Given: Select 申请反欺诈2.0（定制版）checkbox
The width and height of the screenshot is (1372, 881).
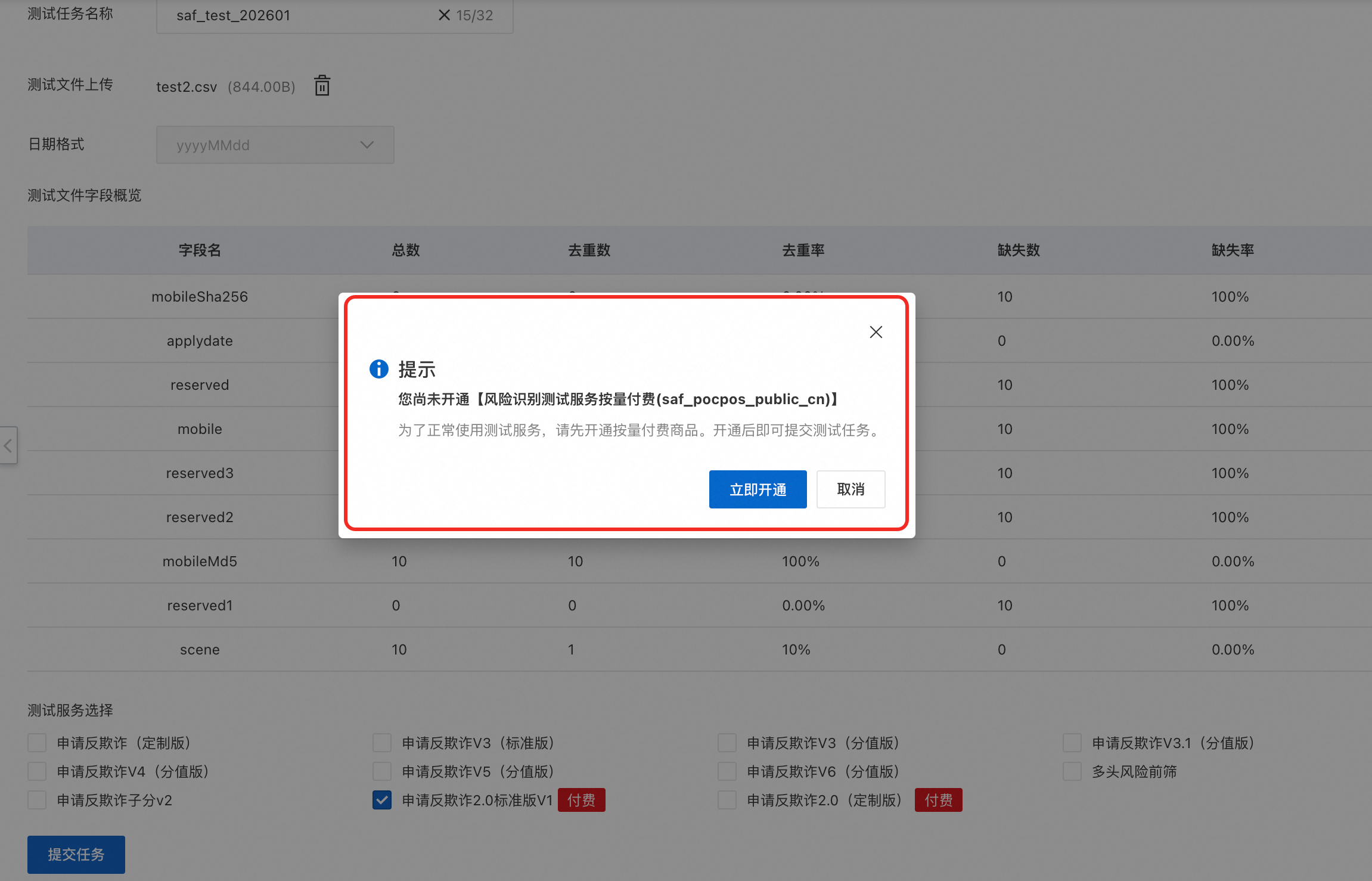Looking at the screenshot, I should (x=727, y=800).
